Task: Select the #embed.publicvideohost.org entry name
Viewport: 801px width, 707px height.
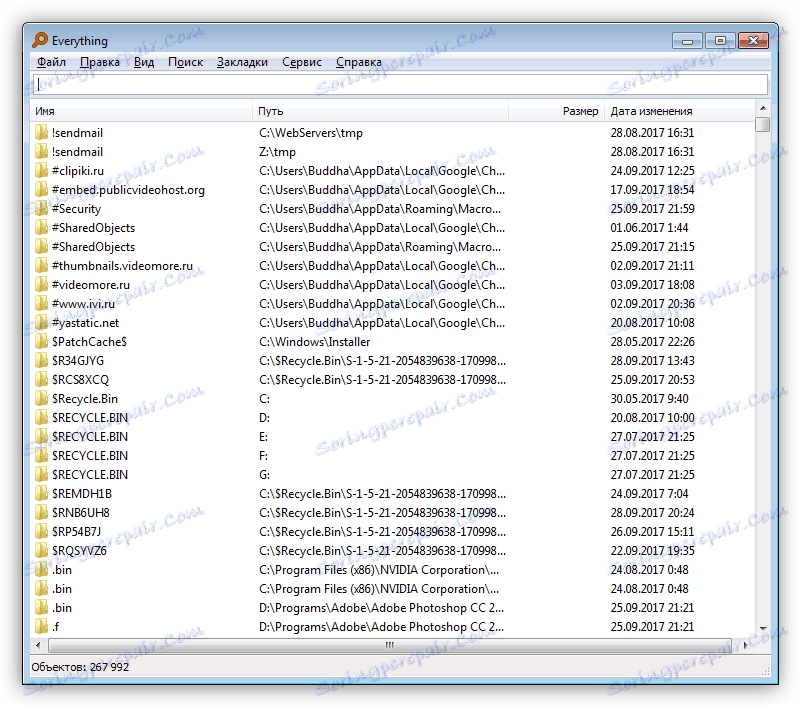Action: click(x=128, y=190)
